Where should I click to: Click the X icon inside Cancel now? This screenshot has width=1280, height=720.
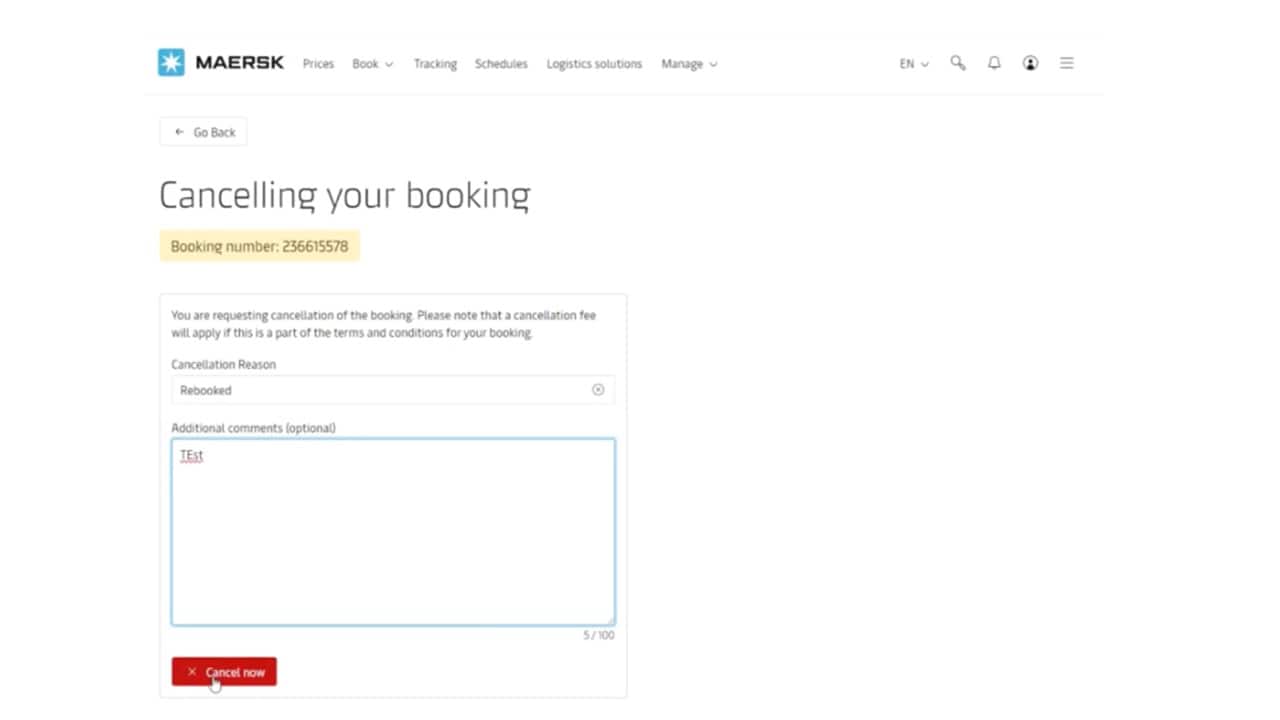coord(192,672)
